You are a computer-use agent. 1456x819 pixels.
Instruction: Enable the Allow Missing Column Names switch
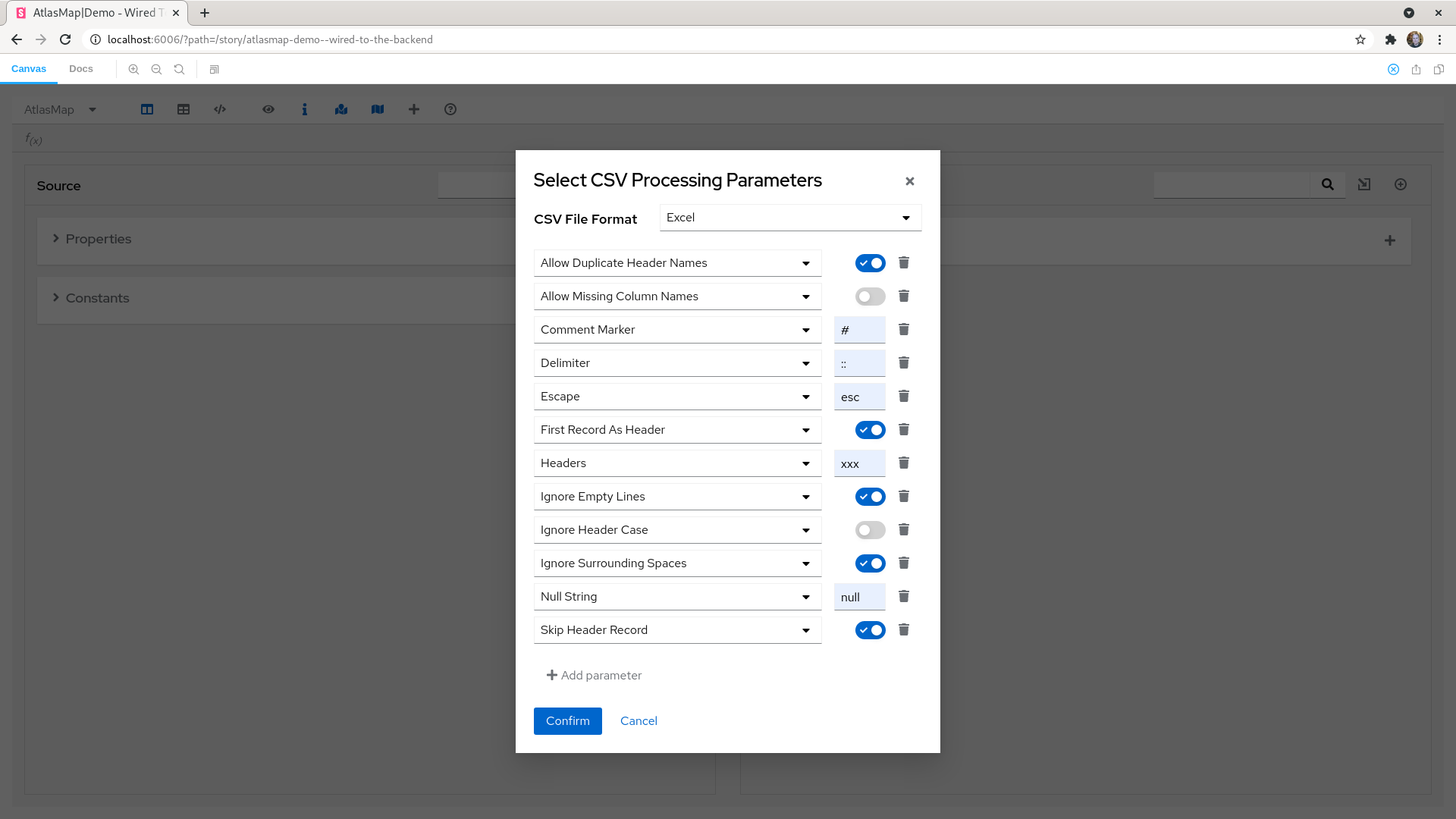click(x=870, y=296)
